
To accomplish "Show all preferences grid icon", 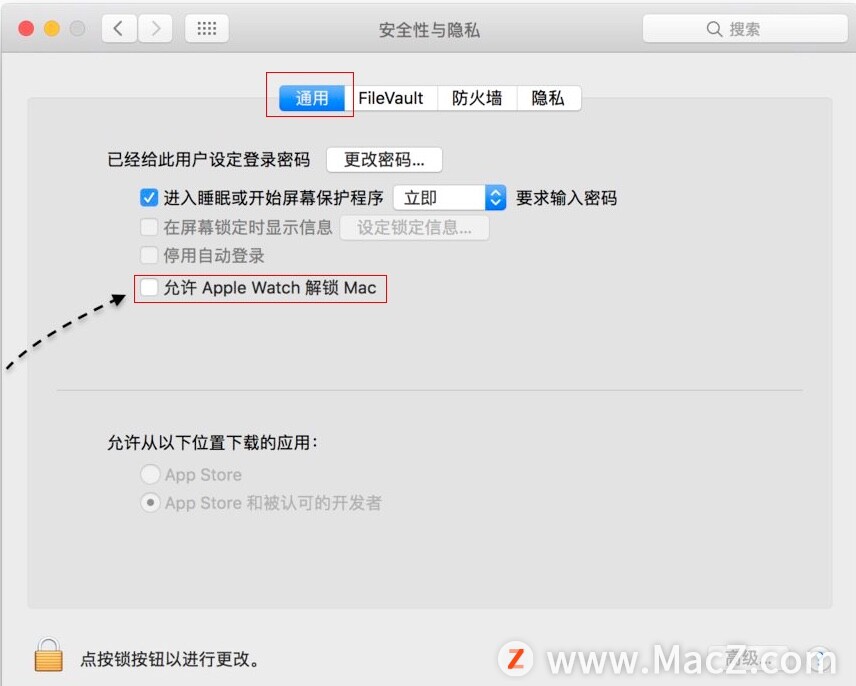I will (206, 28).
